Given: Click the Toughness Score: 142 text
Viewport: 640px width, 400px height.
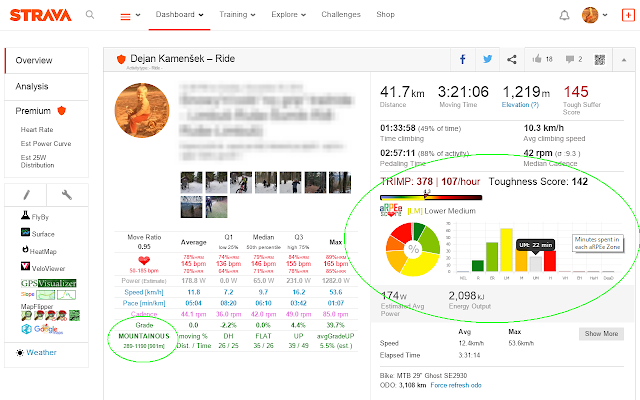Looking at the screenshot, I should (x=538, y=182).
